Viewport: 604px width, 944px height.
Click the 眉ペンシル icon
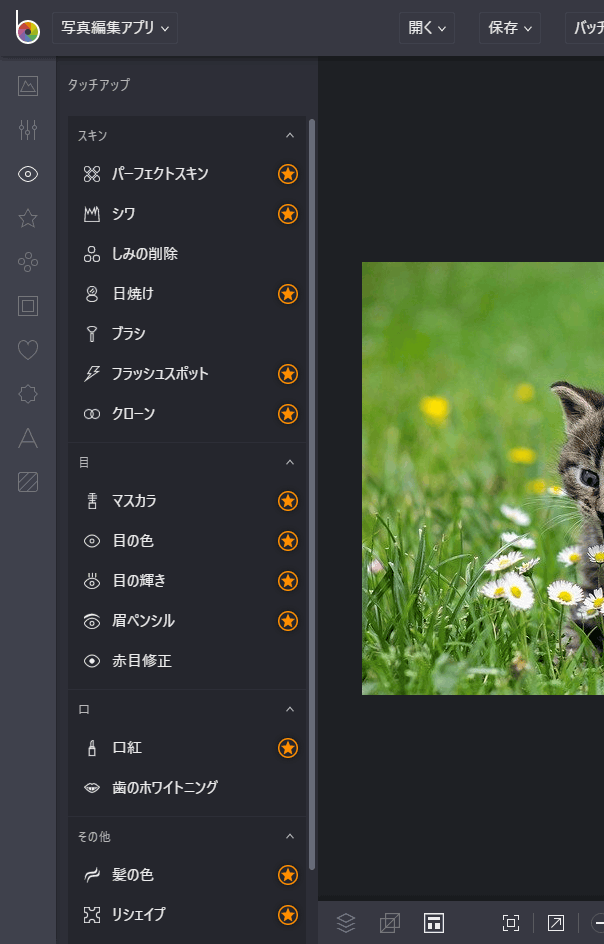coord(92,621)
